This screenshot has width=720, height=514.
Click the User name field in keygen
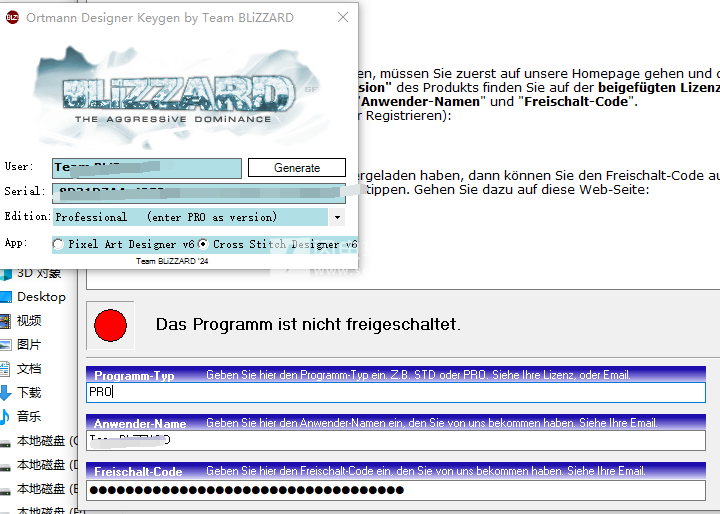[146, 168]
